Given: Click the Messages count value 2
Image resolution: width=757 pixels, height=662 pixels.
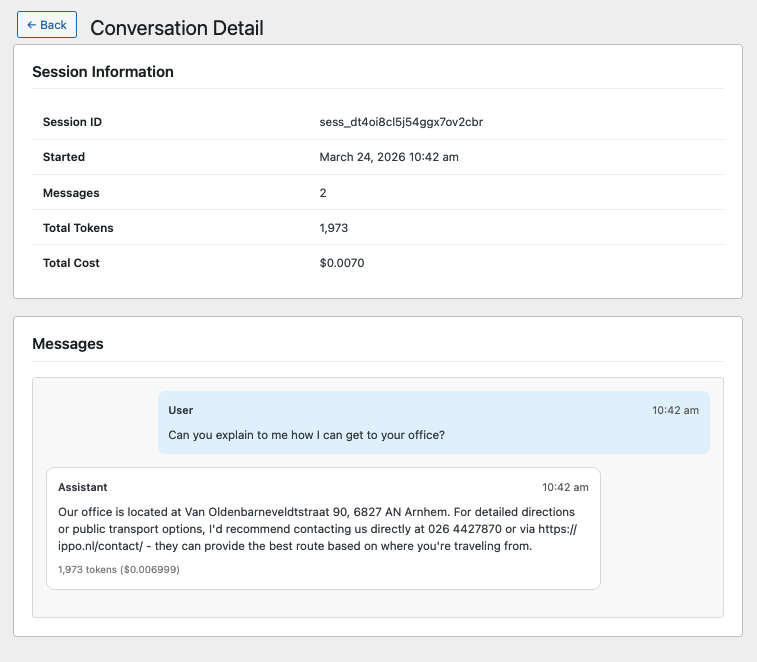Looking at the screenshot, I should point(323,193).
